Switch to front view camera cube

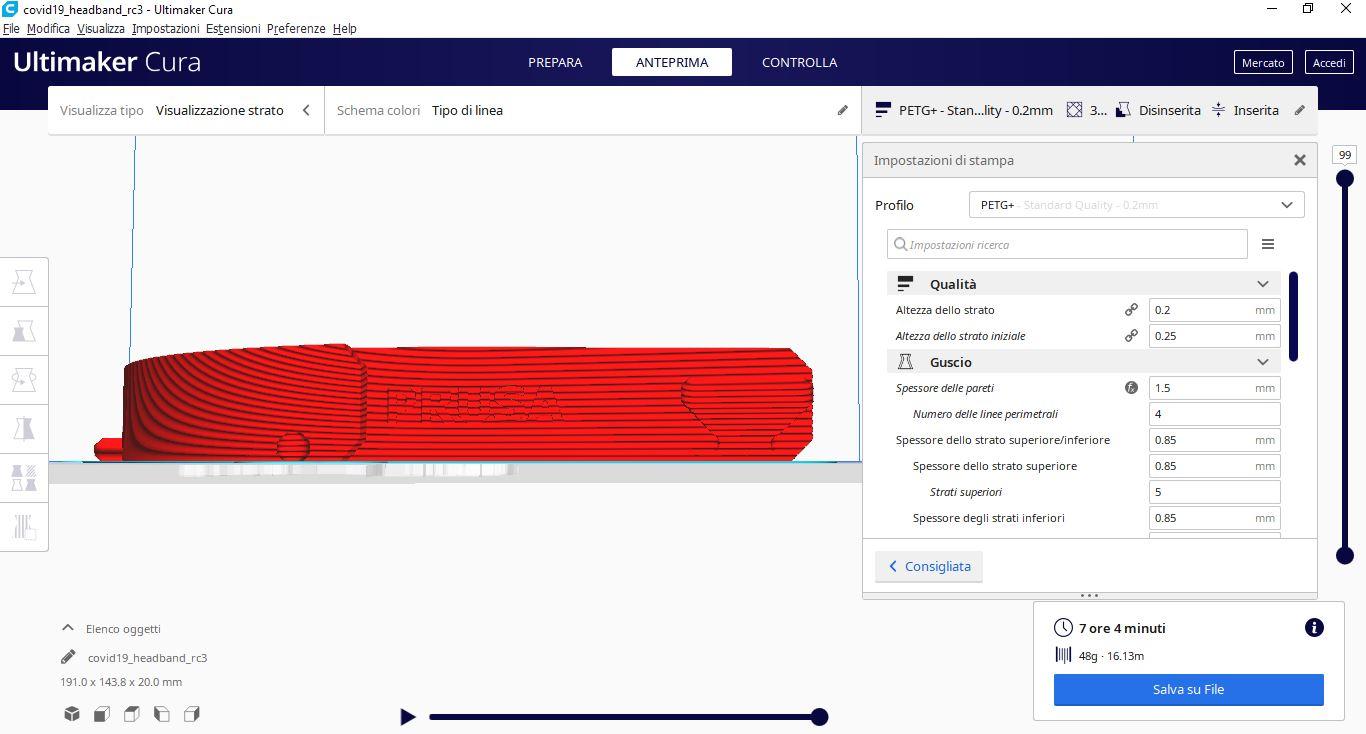(x=102, y=713)
